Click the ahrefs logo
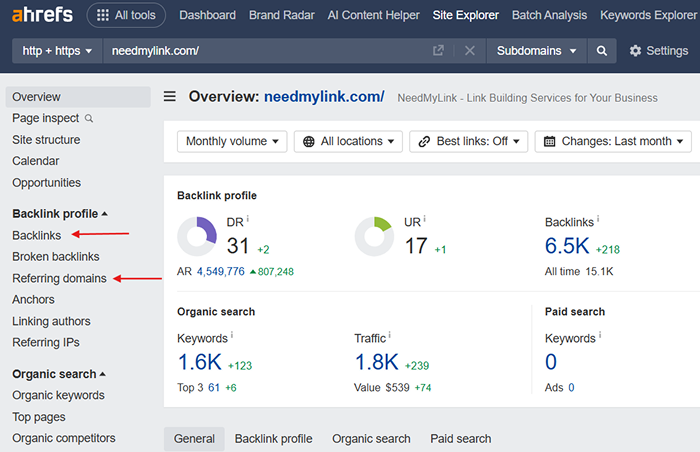700x452 pixels. pyautogui.click(x=42, y=15)
